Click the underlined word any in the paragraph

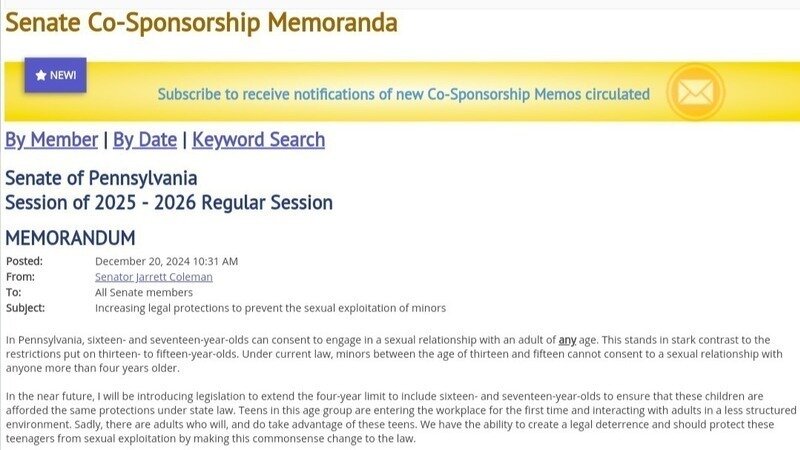tap(568, 340)
